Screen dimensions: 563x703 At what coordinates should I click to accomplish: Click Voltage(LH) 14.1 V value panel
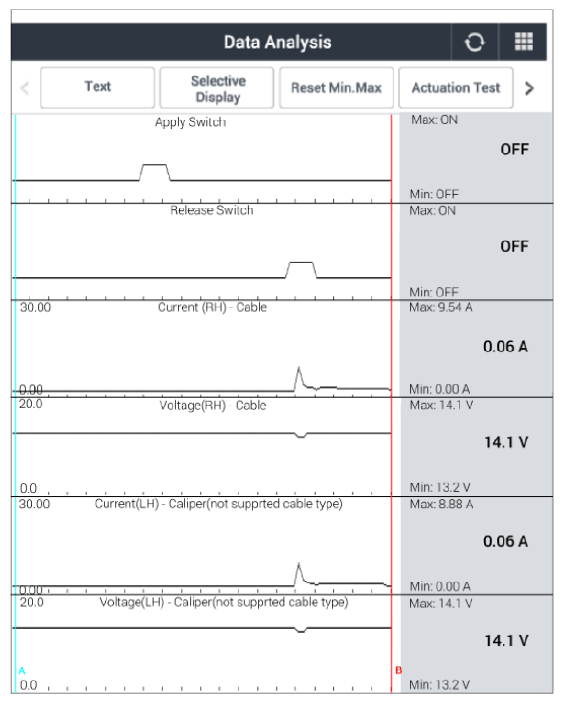click(x=476, y=644)
